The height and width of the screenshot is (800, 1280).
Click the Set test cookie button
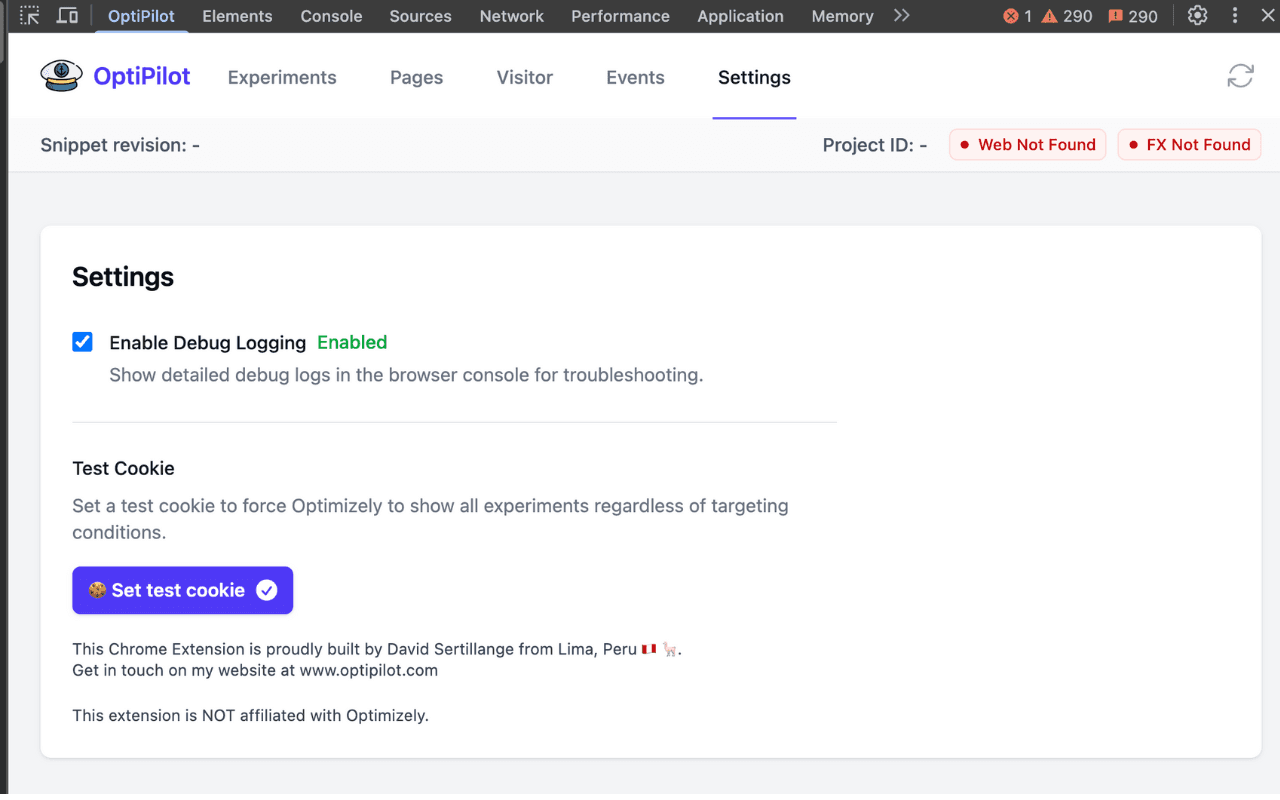pyautogui.click(x=182, y=590)
